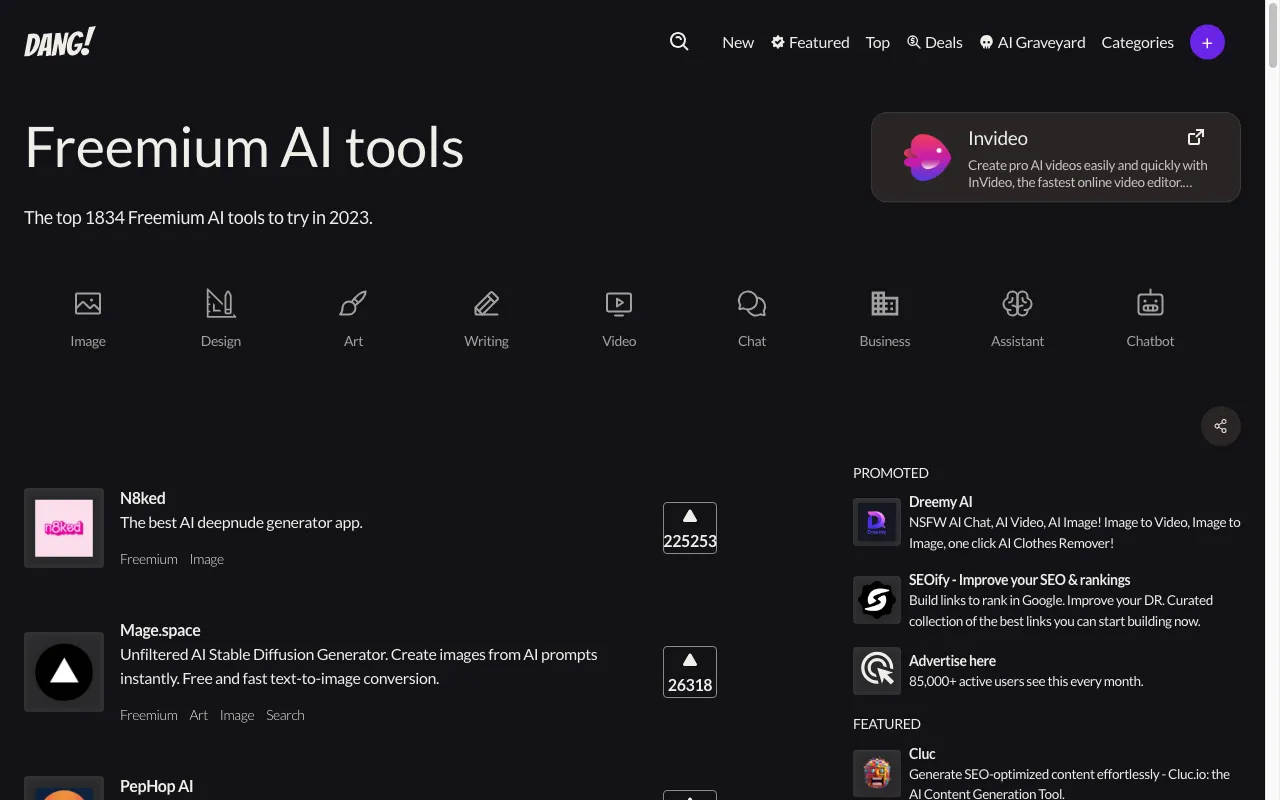Click the Dreemy AI promoted logo
The image size is (1280, 800).
coord(877,522)
